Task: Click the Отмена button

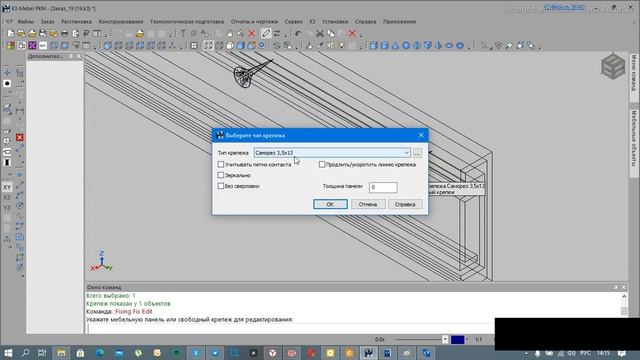Action: tap(368, 204)
